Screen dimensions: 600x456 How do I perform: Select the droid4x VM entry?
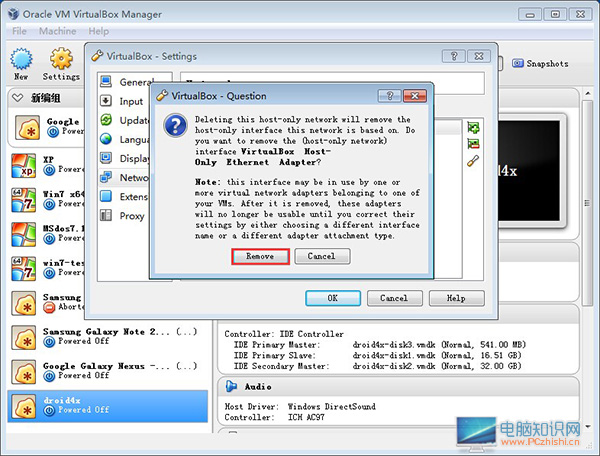[108, 406]
